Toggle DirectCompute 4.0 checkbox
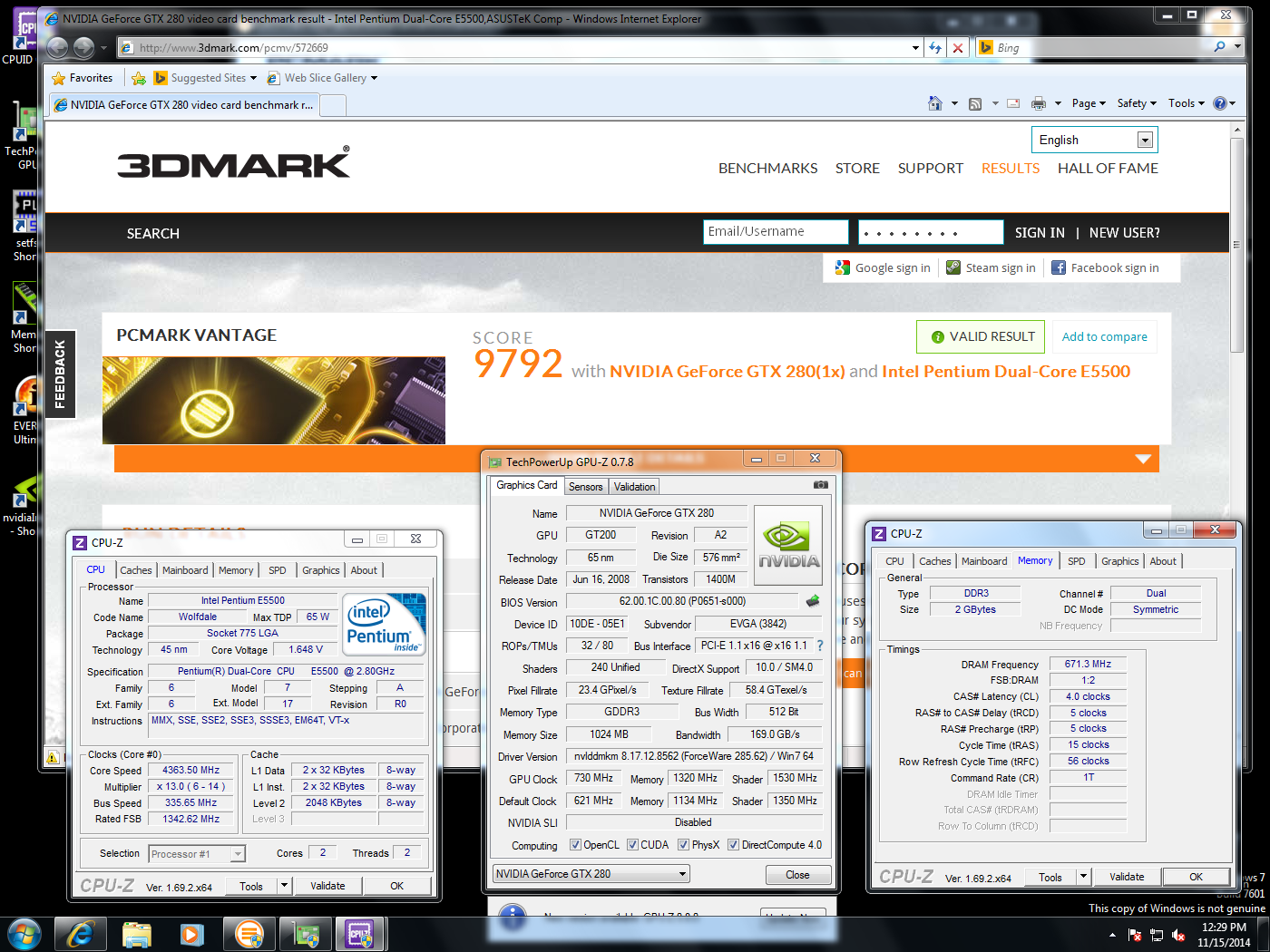Screen dimensions: 1270x952 click(733, 845)
